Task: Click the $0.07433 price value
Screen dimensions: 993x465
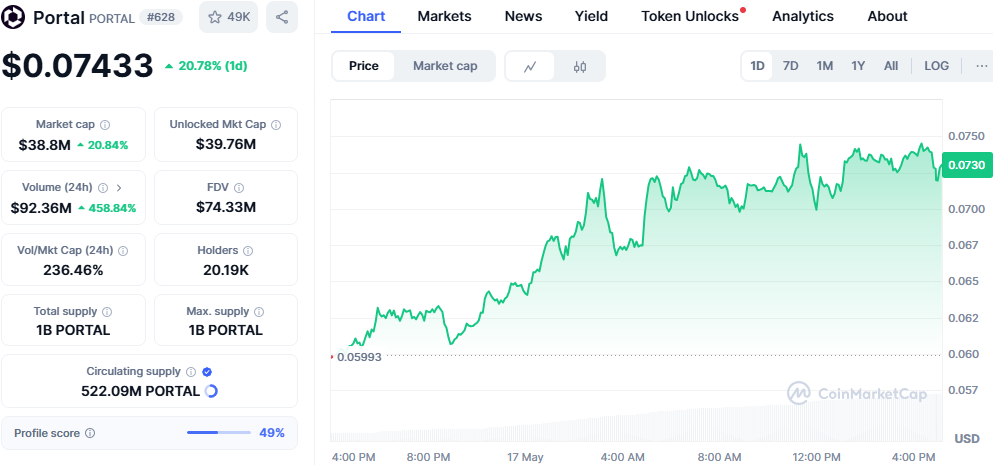Action: [x=77, y=66]
